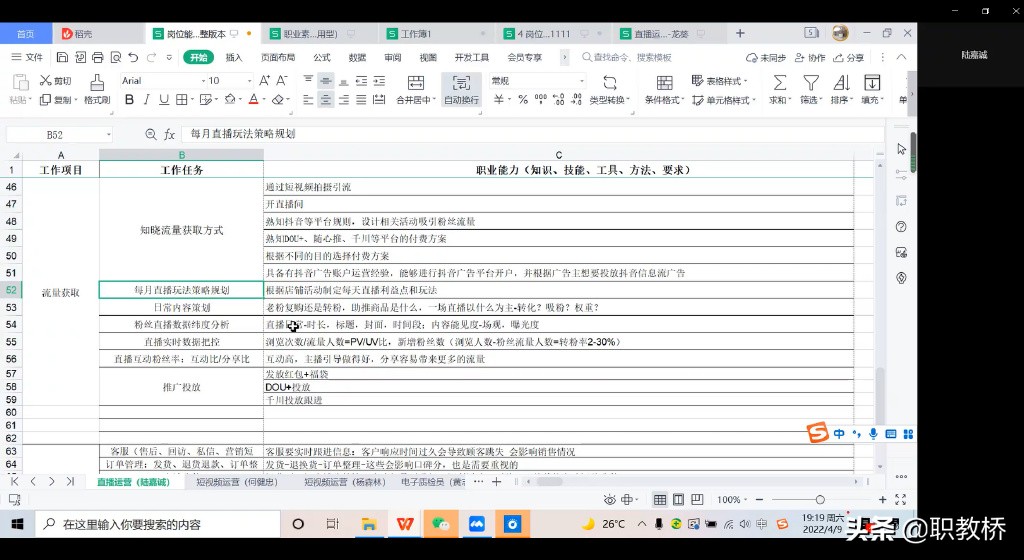Expand the Table Style (表格样式) dropdown
The height and width of the screenshot is (560, 1024).
pos(745,82)
